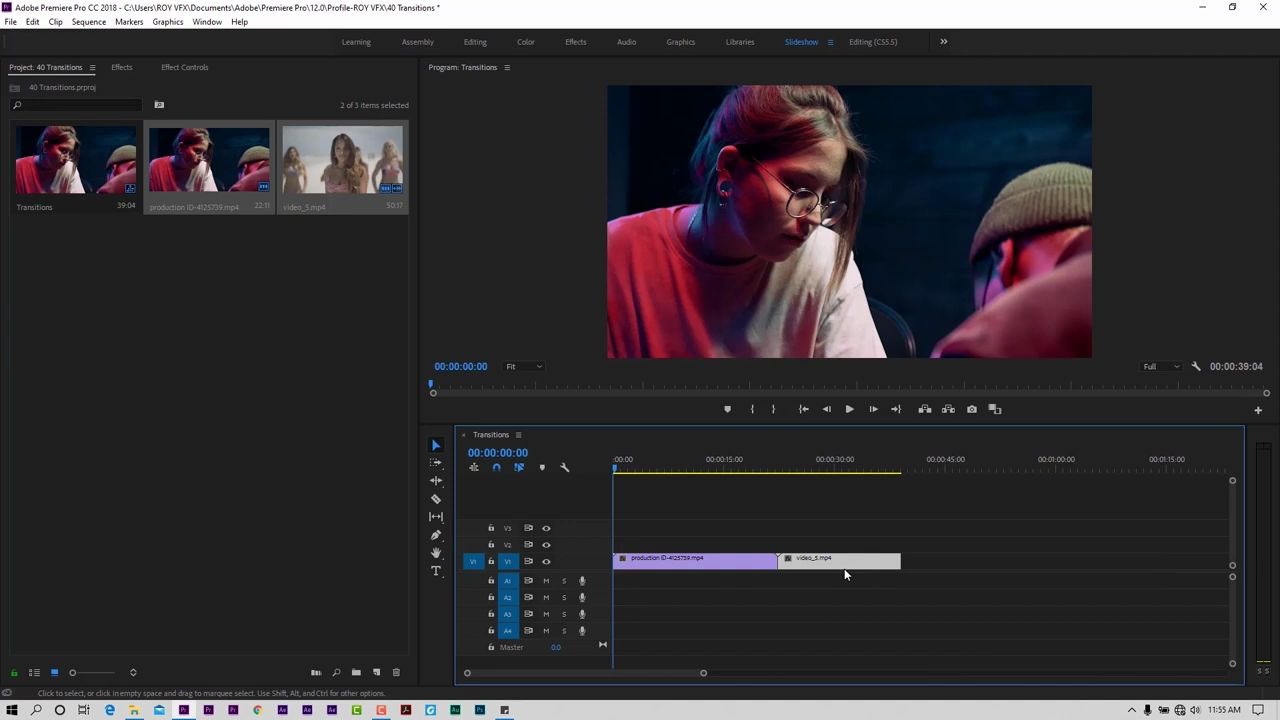Select the Pen tool
Image resolution: width=1280 pixels, height=720 pixels.
click(x=436, y=535)
